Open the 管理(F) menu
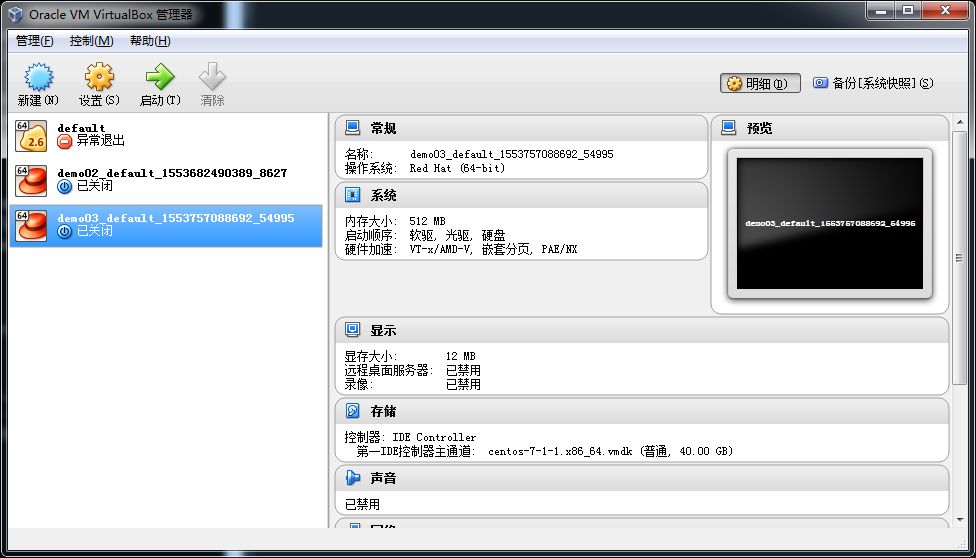This screenshot has height=558, width=976. [x=34, y=41]
